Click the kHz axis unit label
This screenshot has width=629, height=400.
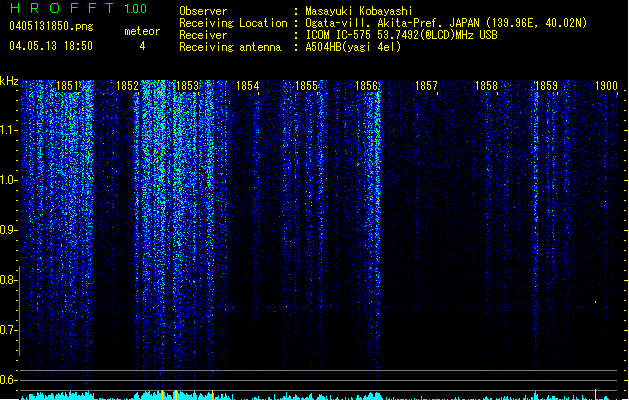[9, 81]
